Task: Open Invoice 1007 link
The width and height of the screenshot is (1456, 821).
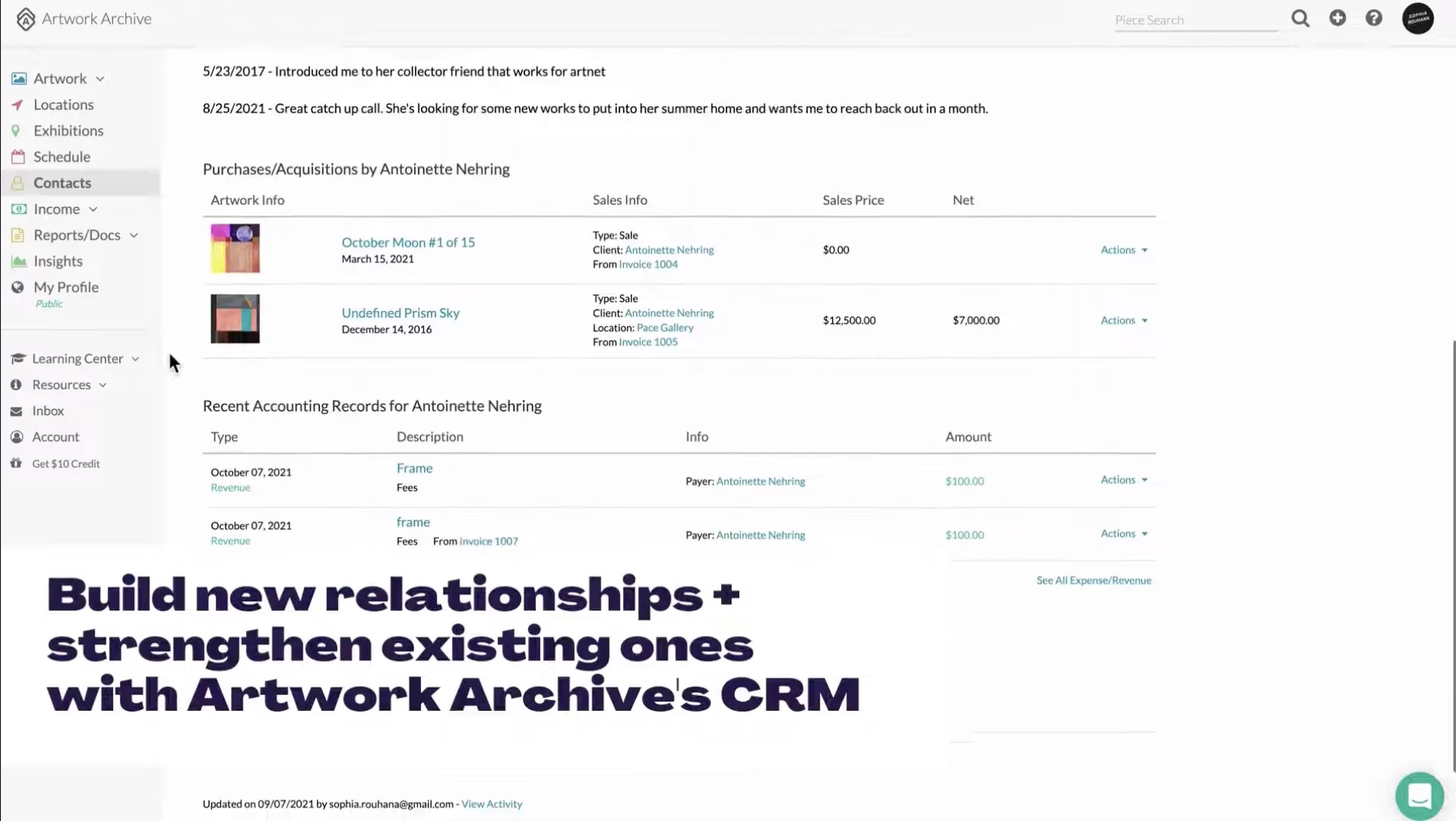Action: (489, 541)
